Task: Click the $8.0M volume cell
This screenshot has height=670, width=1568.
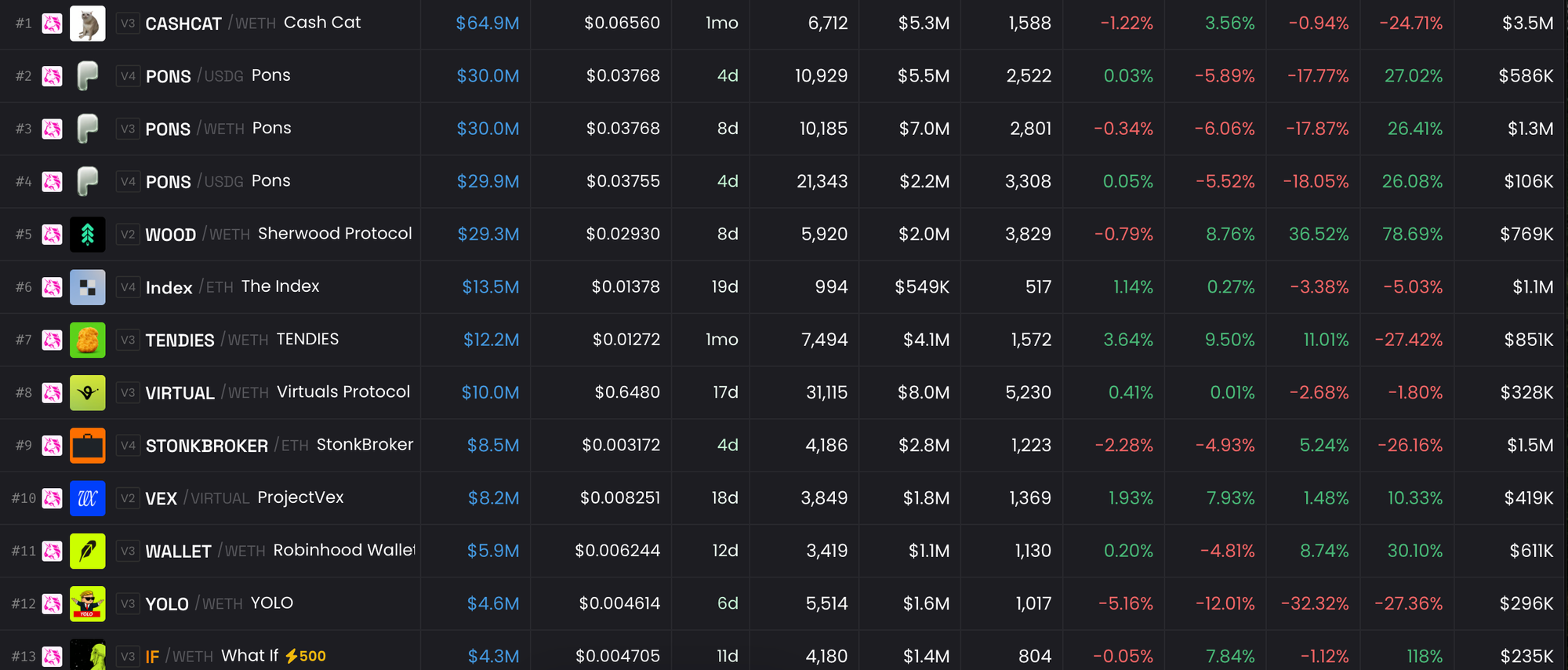Action: pos(924,392)
